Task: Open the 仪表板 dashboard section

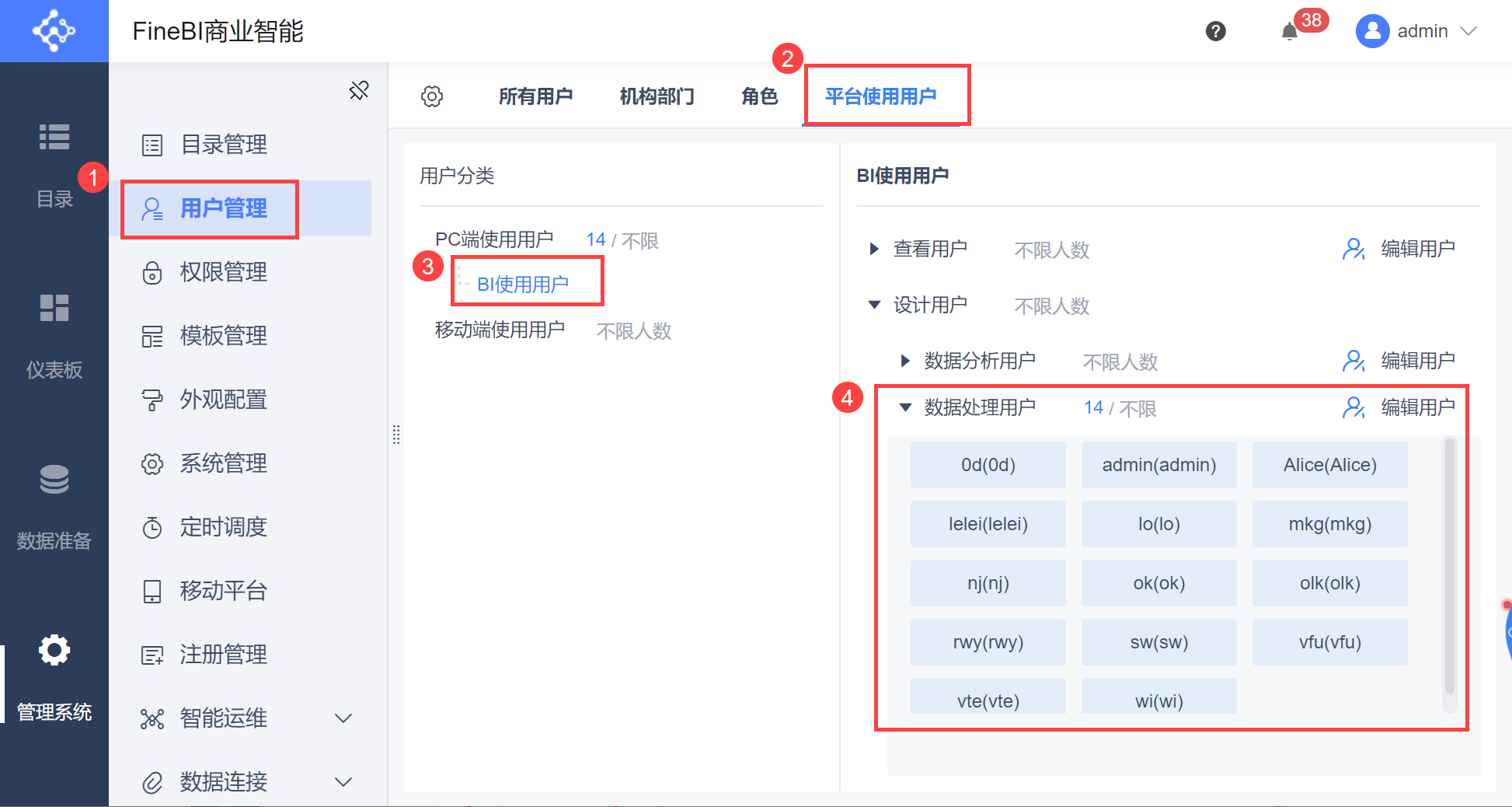Action: point(54,337)
